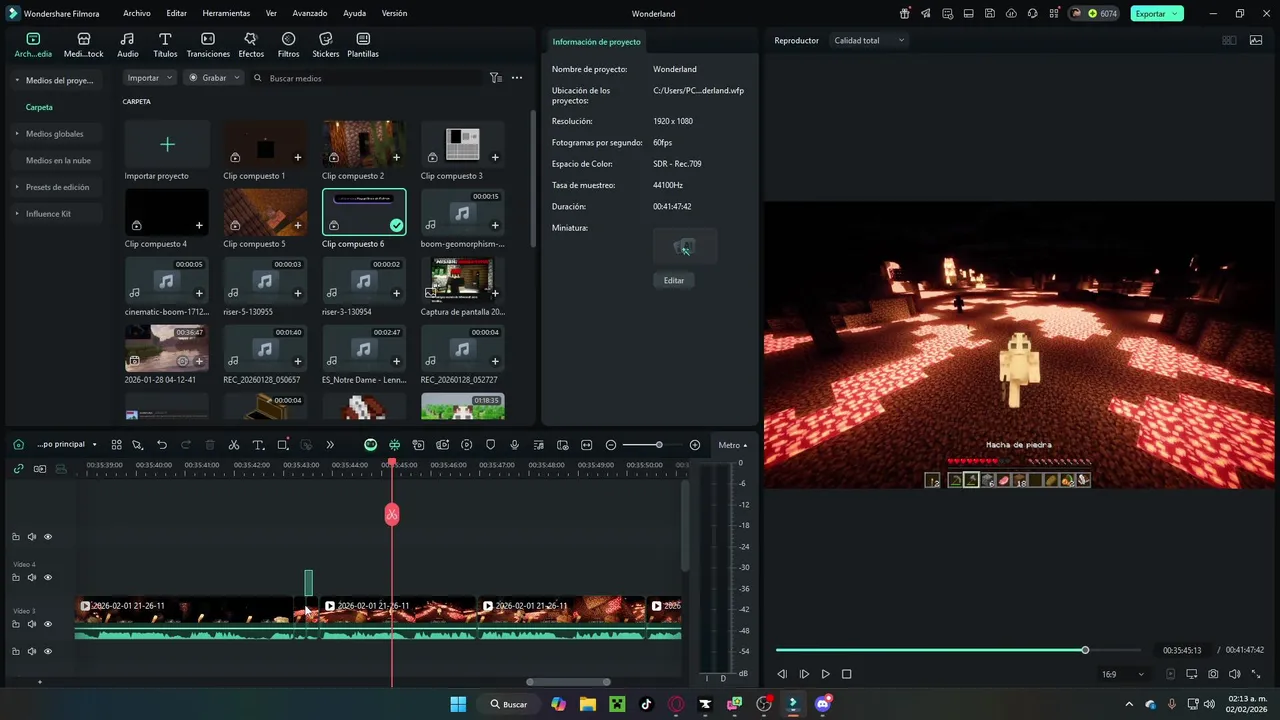This screenshot has width=1280, height=720.
Task: Play the preview video
Action: tap(825, 675)
